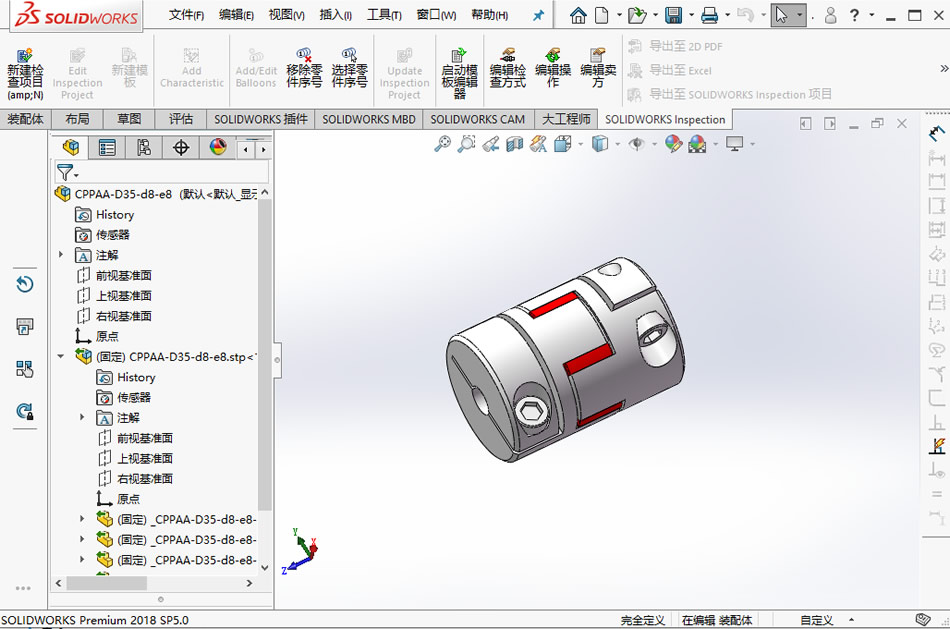
Task: Open the 文件(F) menu
Action: point(186,15)
